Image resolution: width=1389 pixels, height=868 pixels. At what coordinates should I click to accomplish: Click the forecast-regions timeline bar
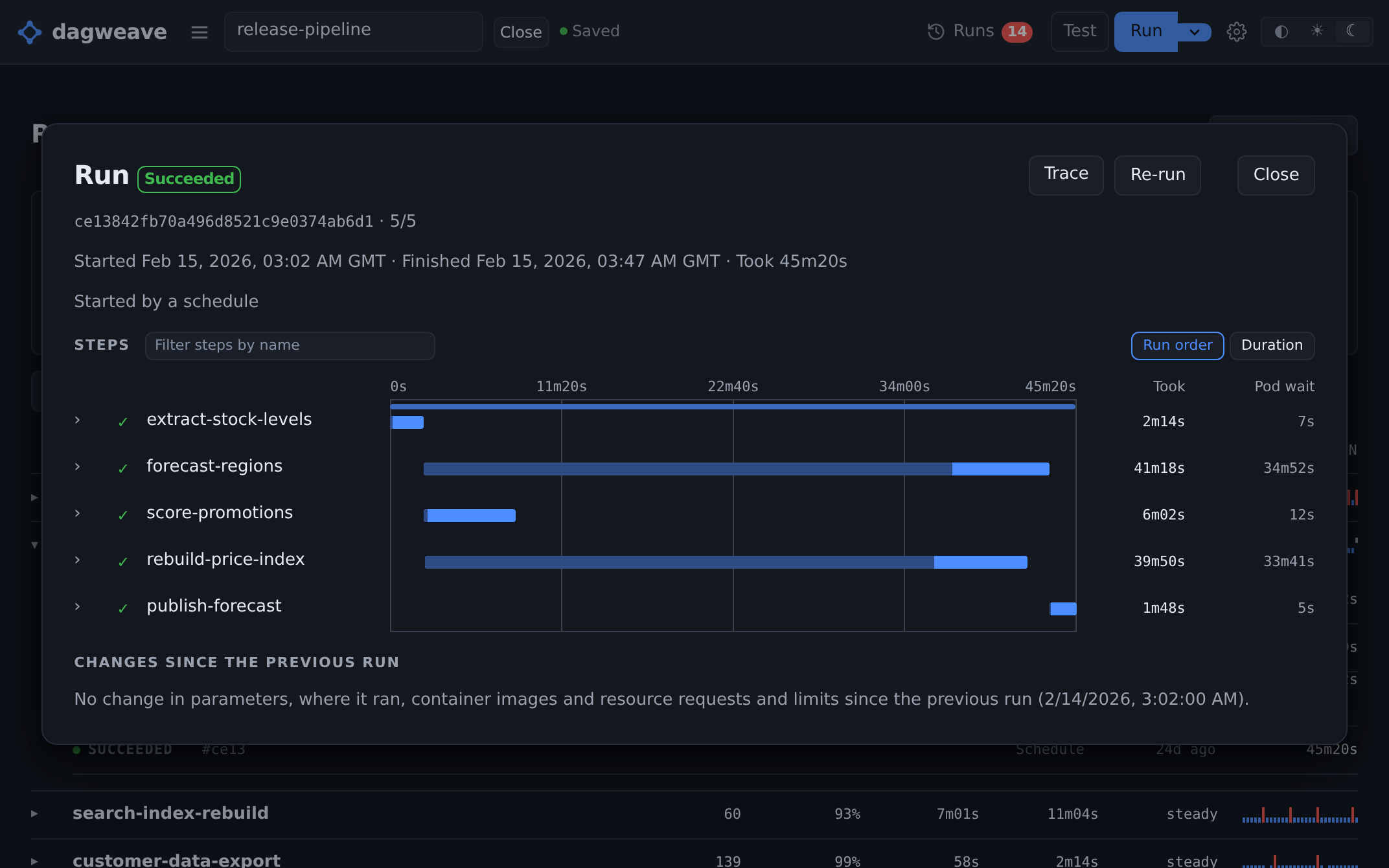point(737,469)
